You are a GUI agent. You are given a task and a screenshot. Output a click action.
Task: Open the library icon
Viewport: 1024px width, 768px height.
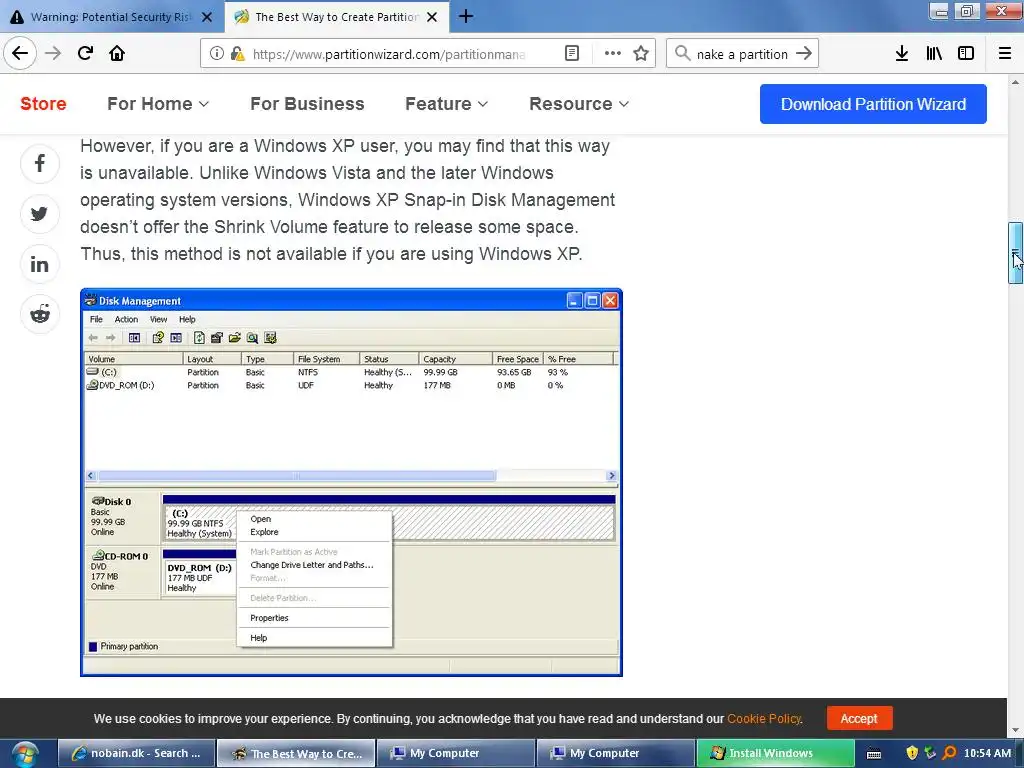[934, 54]
